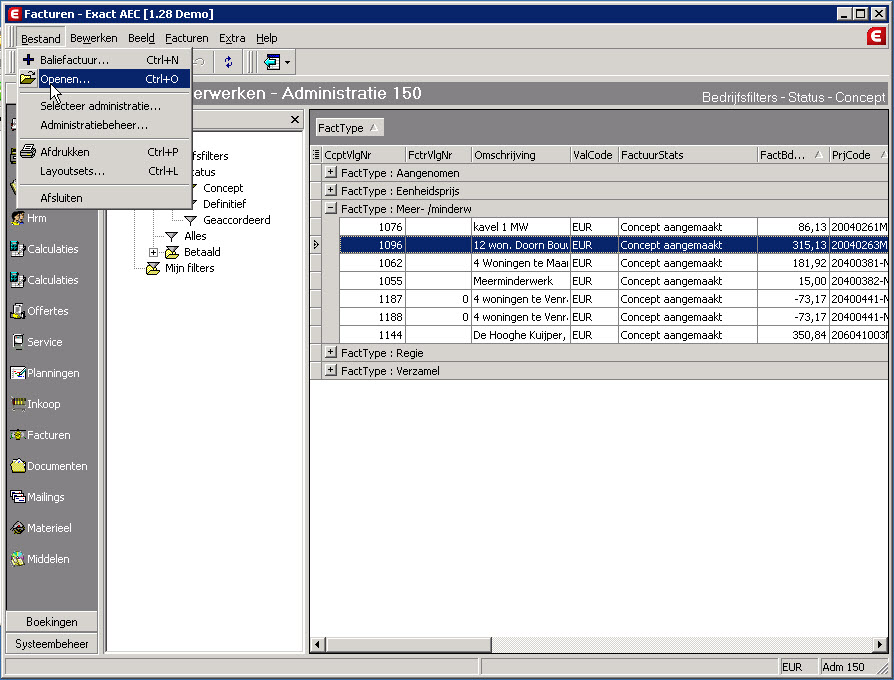Screen dimensions: 894x680
Task: Select the amount cell 181,92
Action: point(793,263)
